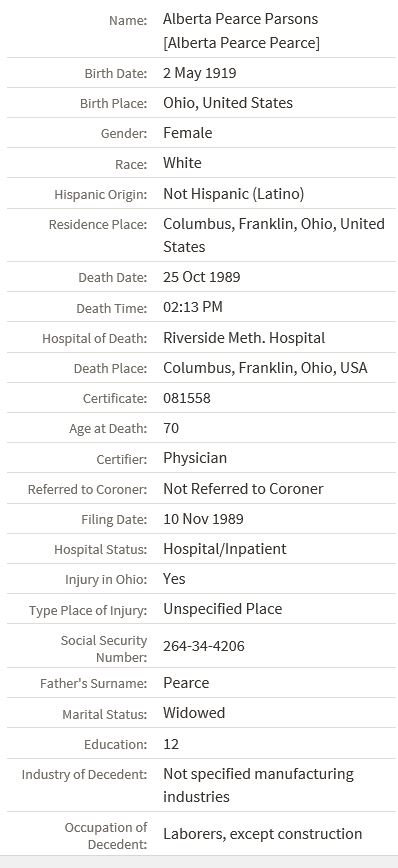Select certificate number 081558
The image size is (398, 868).
click(187, 398)
